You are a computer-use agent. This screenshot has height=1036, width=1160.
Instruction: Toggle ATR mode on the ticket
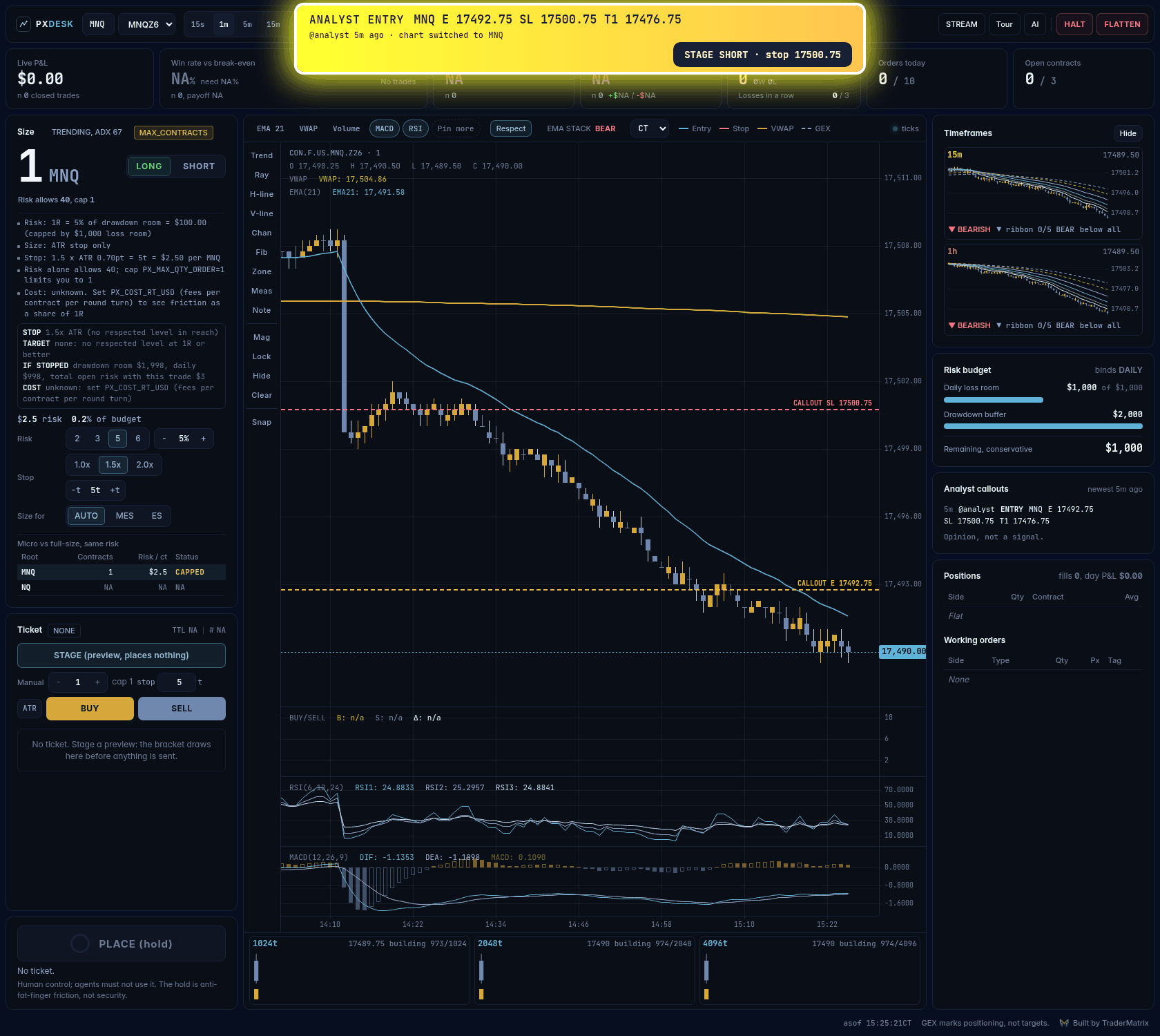pyautogui.click(x=30, y=709)
